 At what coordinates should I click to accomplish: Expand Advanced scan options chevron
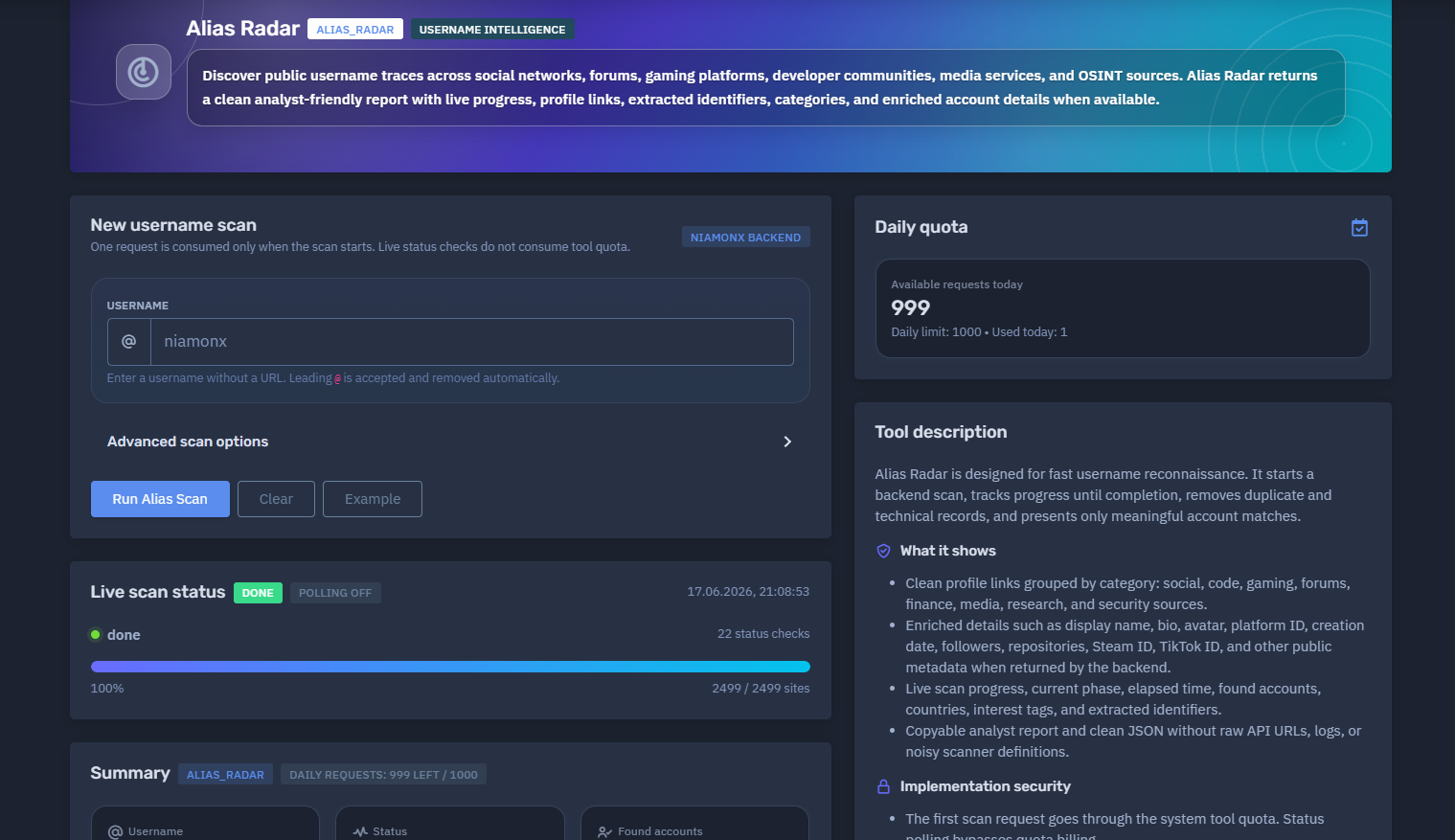click(x=787, y=442)
